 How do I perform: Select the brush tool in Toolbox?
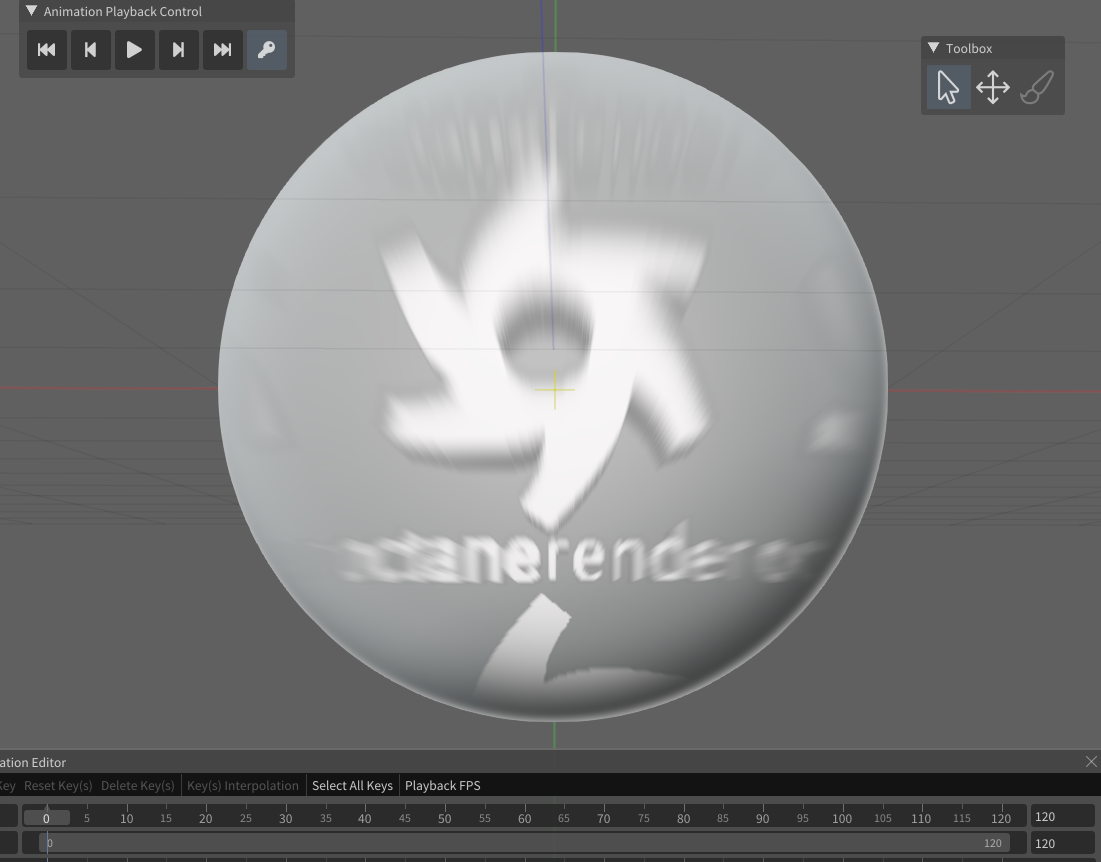[1037, 87]
